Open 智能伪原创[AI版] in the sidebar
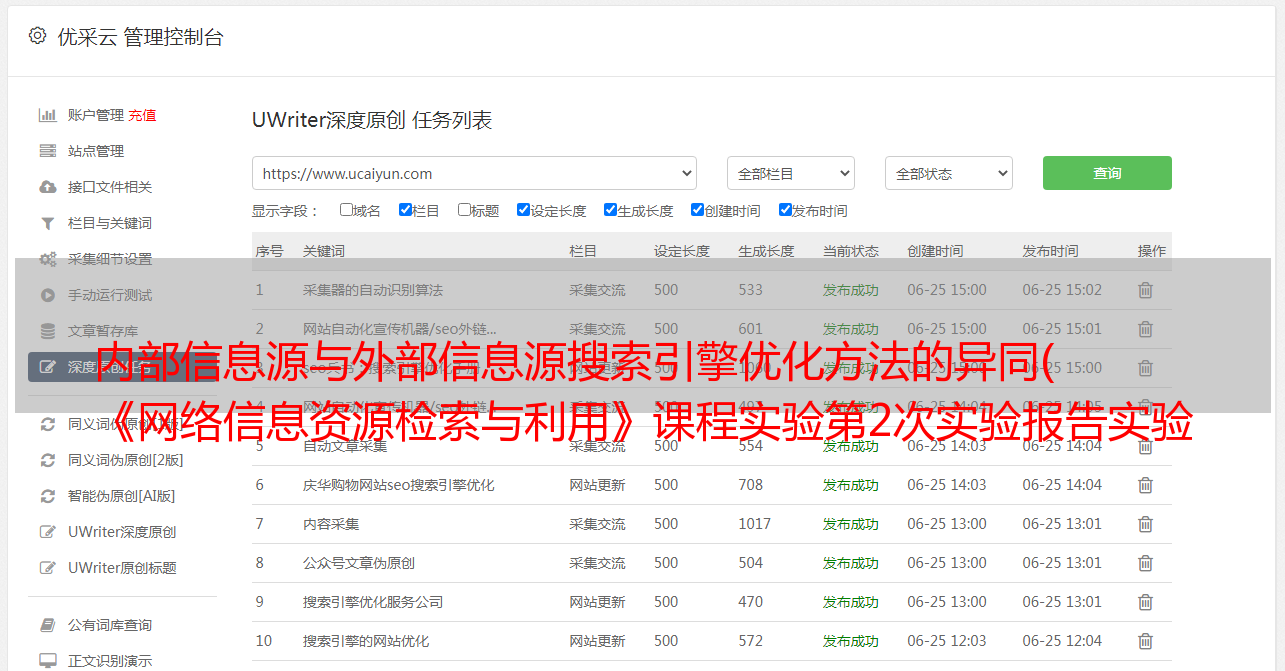Viewport: 1285px width, 671px height. [x=121, y=496]
